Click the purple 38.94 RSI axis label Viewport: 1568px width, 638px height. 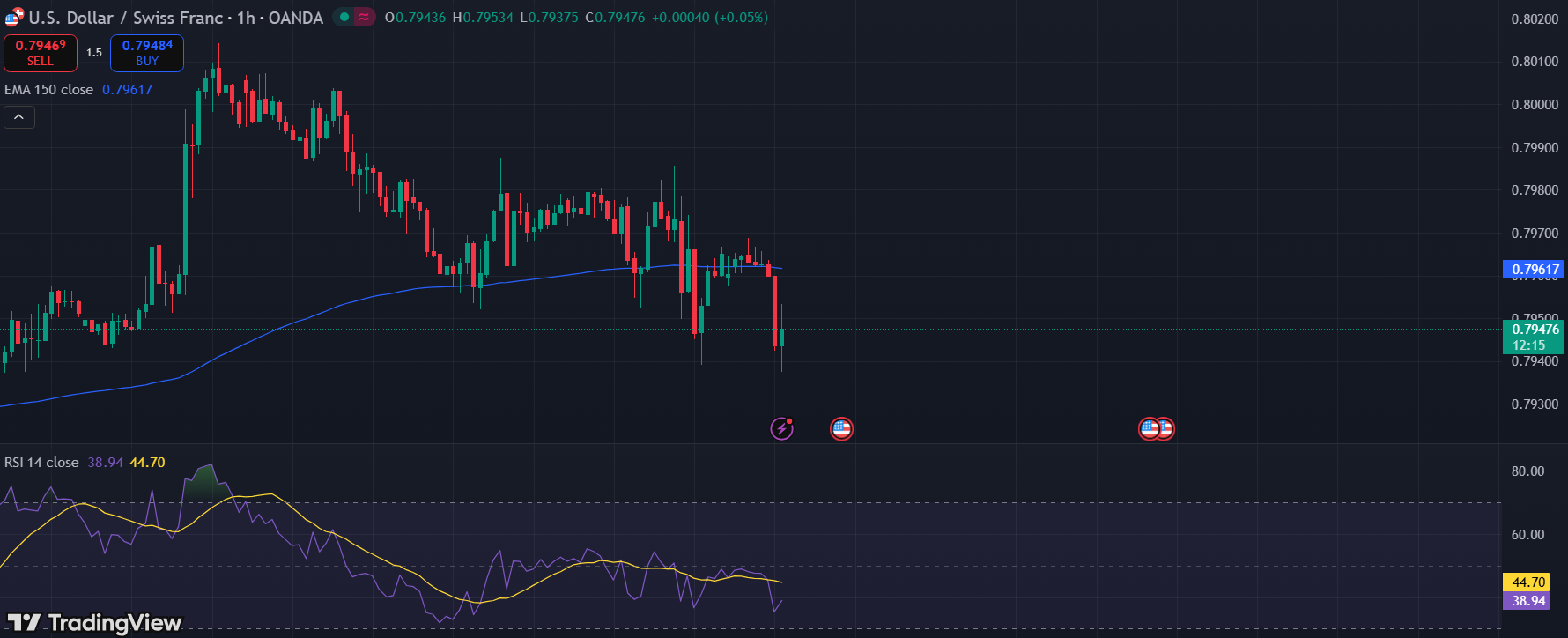[1528, 601]
